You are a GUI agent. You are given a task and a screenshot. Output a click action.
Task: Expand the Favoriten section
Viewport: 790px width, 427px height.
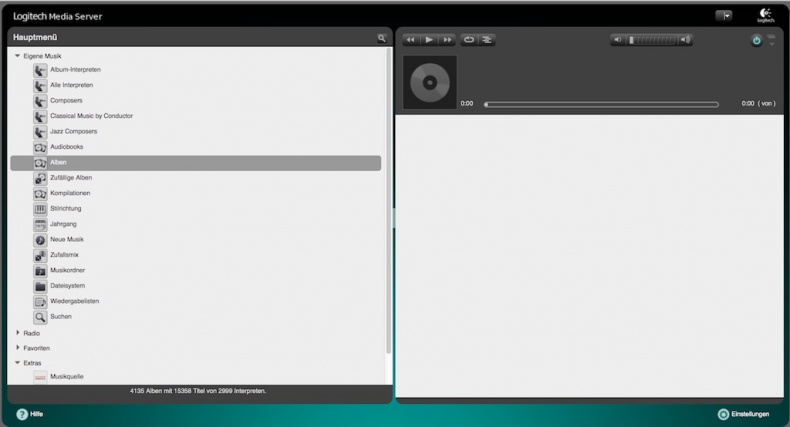(18, 347)
